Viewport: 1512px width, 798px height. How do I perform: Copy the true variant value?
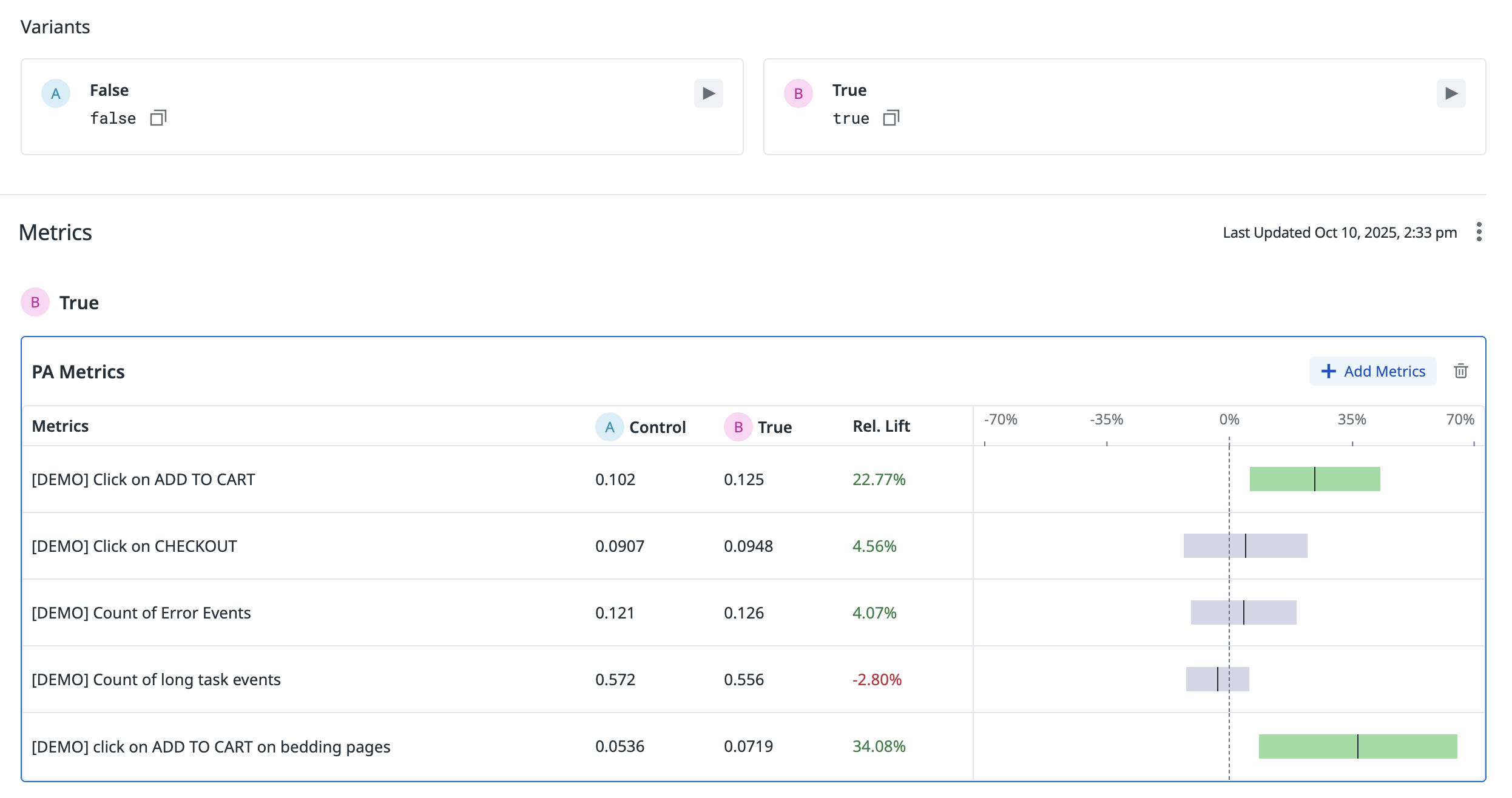point(891,118)
